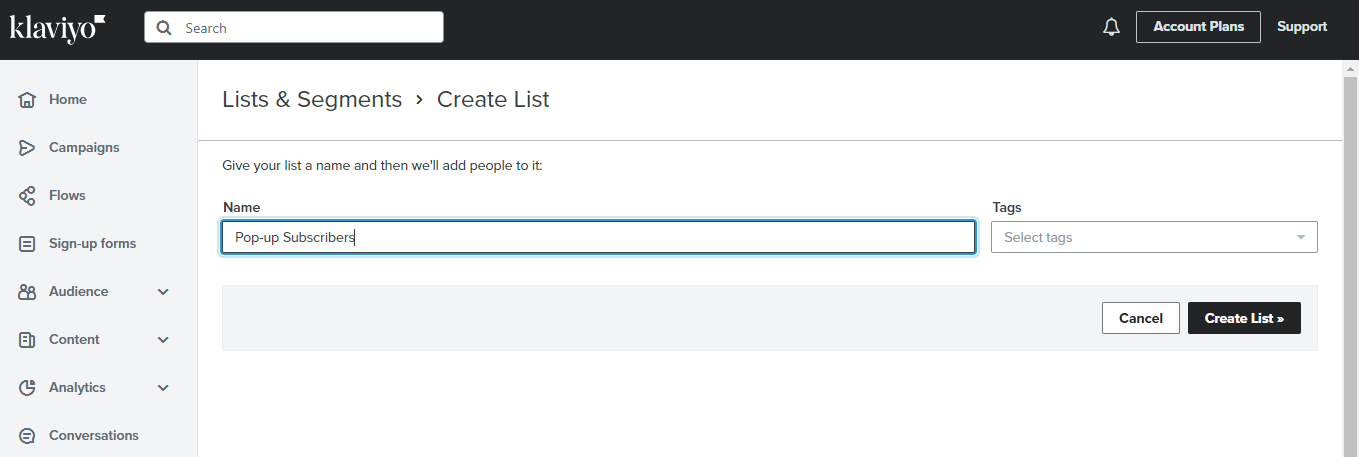Screen dimensions: 1359x457
Task: Open the Select tags dropdown
Action: [1154, 237]
